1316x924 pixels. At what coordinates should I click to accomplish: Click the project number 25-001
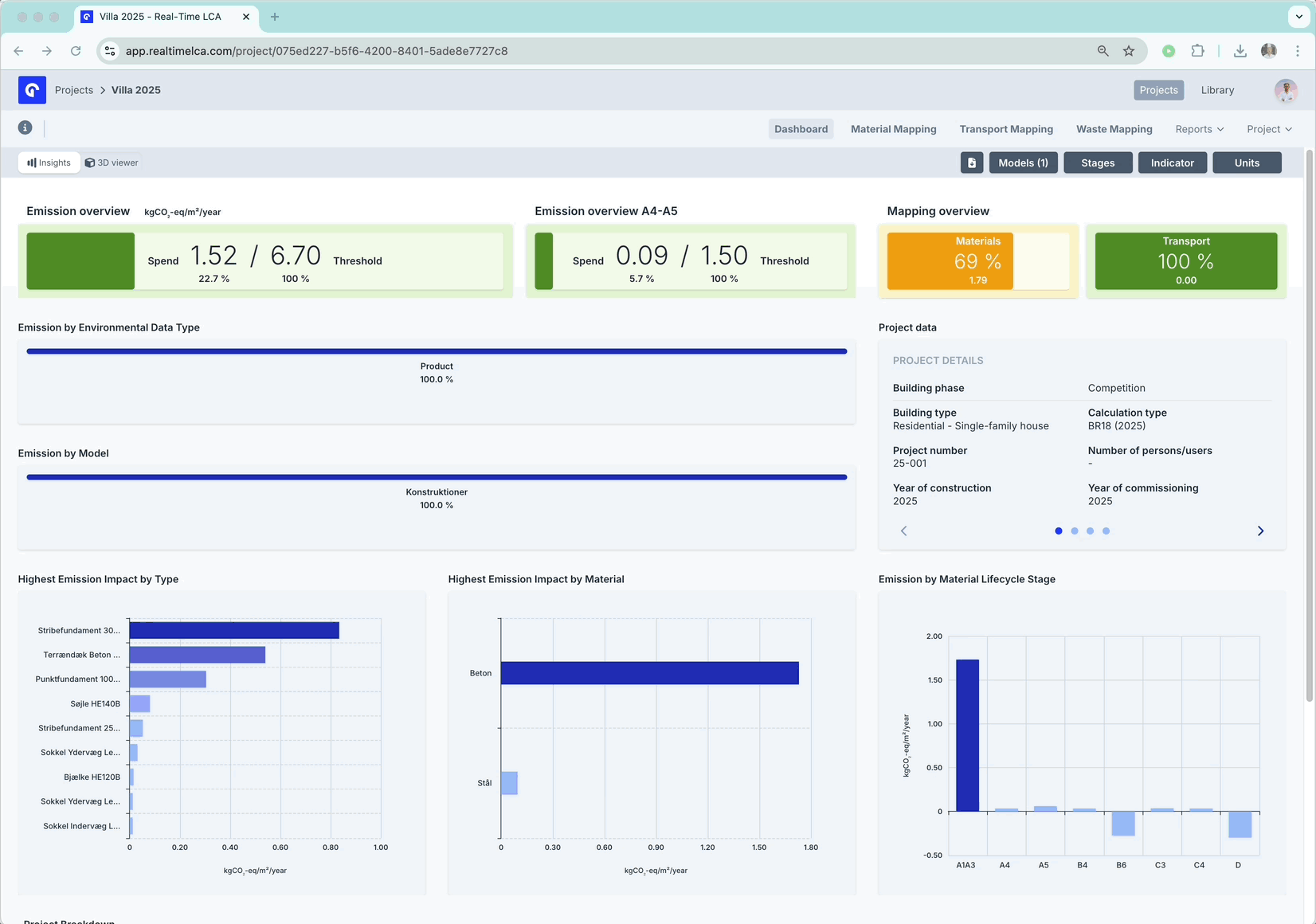(910, 464)
